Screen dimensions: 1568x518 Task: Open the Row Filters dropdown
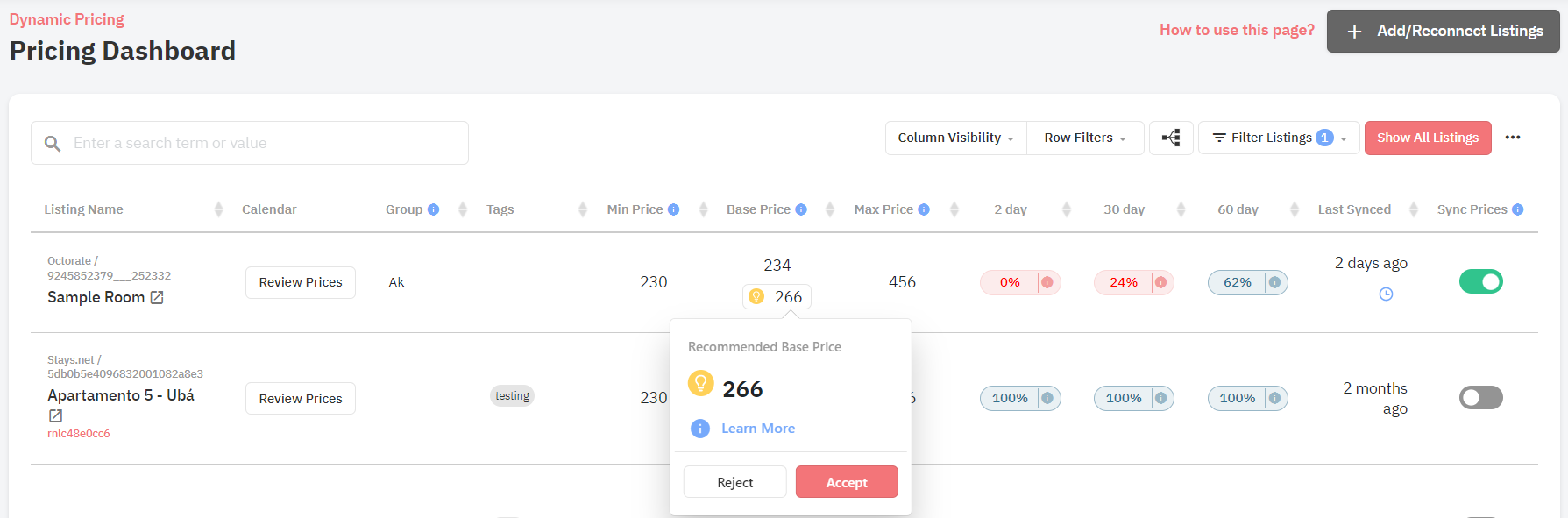tap(1085, 138)
